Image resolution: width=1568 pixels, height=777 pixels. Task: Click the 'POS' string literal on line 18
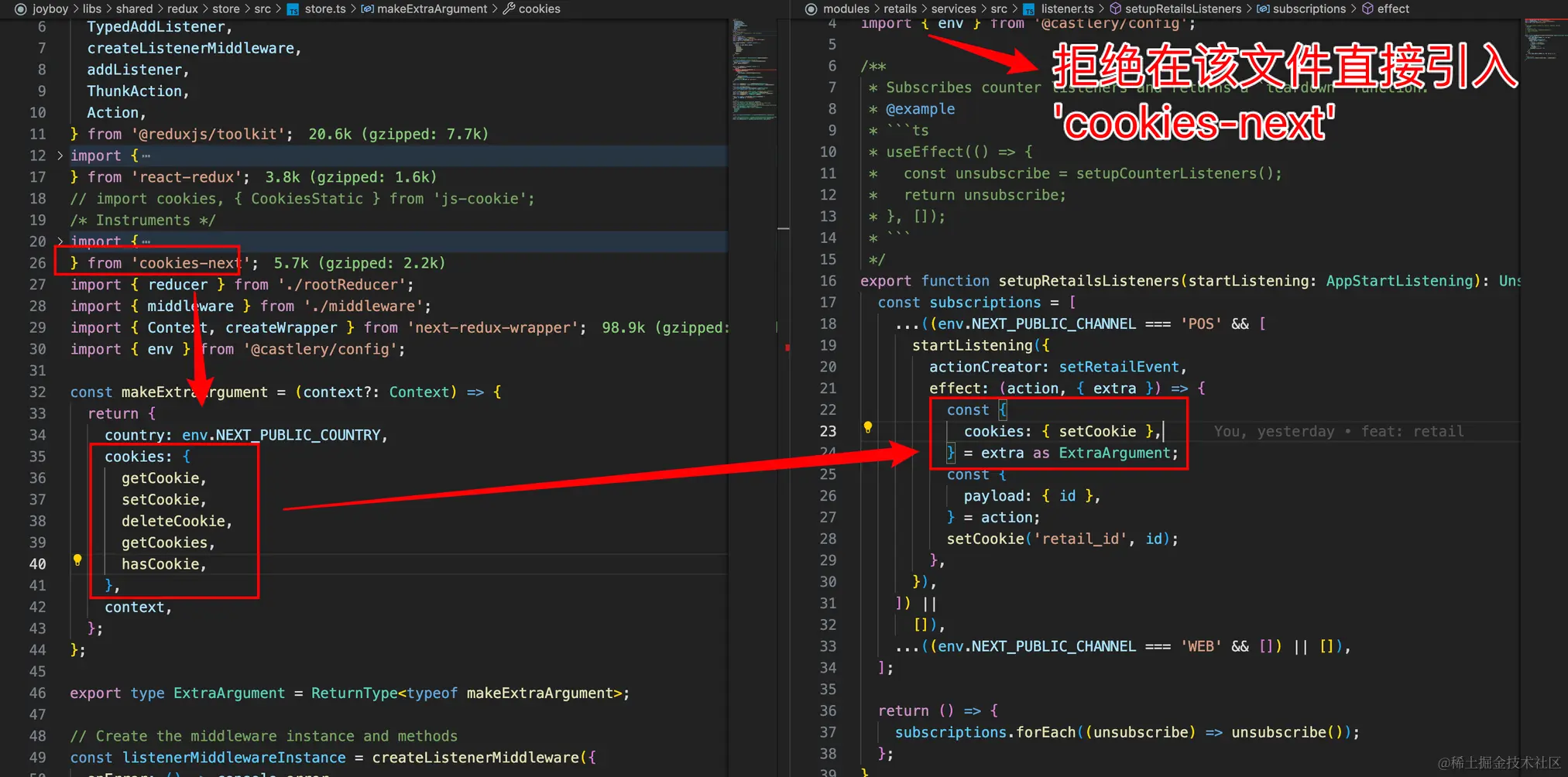pyautogui.click(x=1201, y=324)
